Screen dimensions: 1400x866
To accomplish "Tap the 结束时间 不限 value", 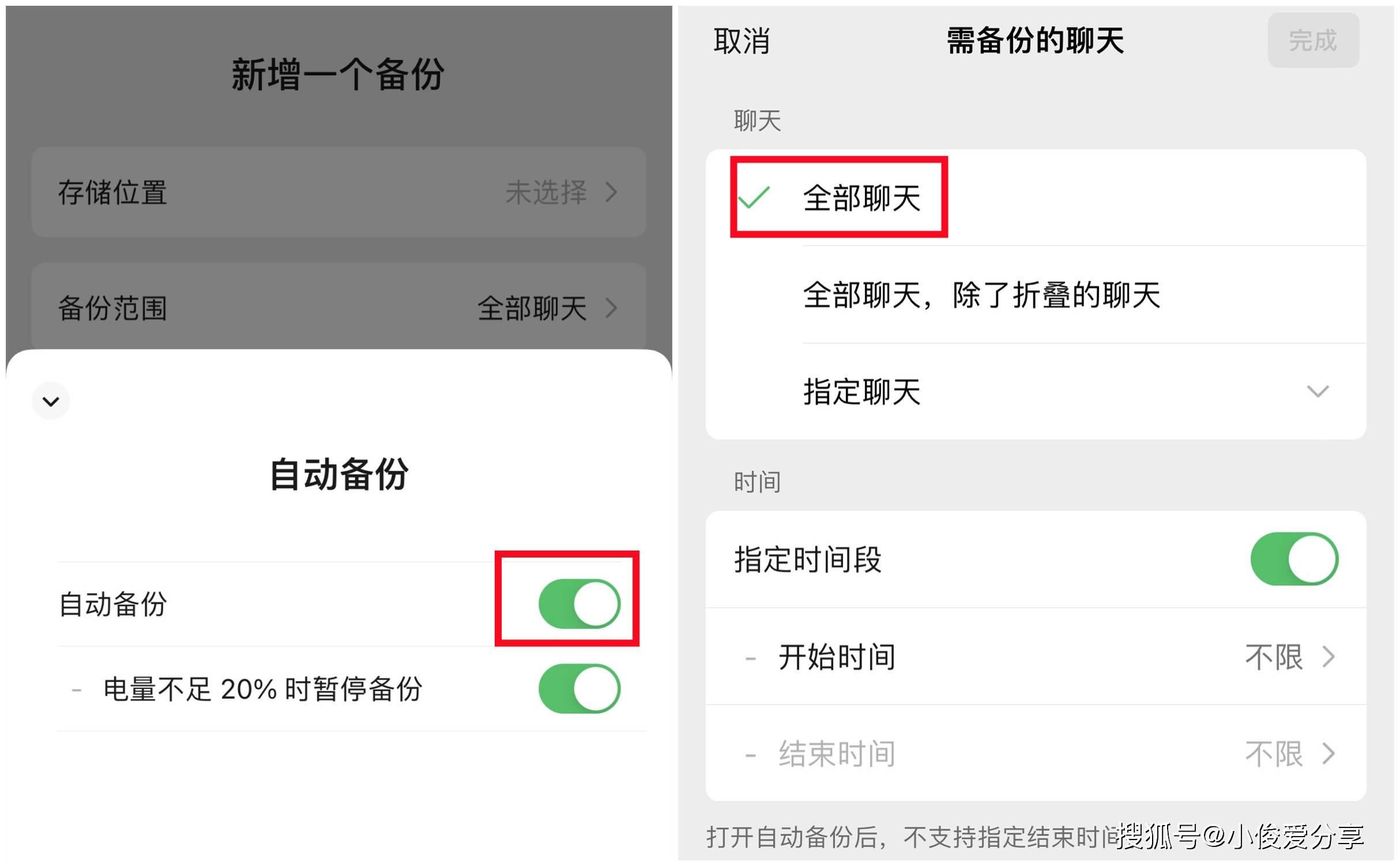I will coord(1274,753).
